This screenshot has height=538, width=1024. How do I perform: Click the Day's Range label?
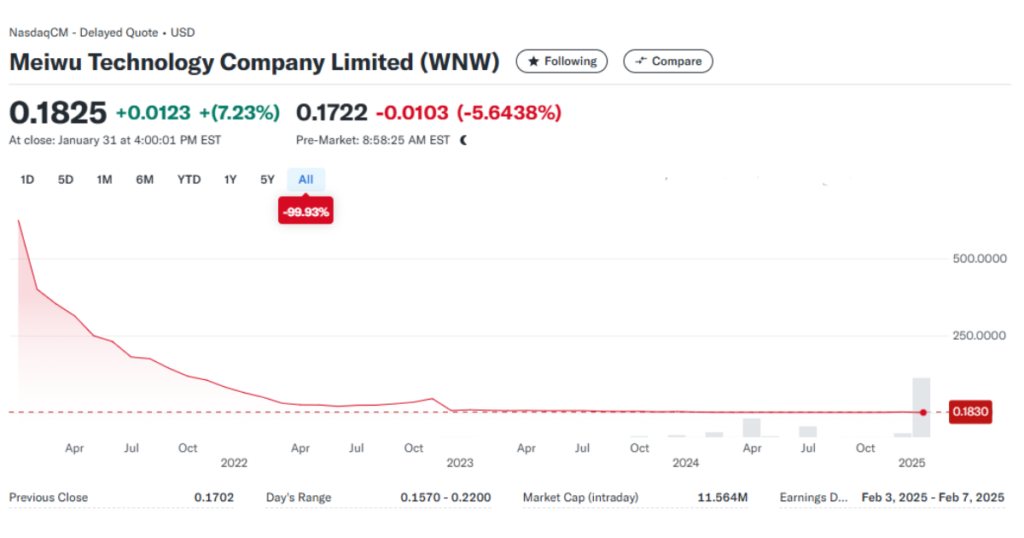298,498
